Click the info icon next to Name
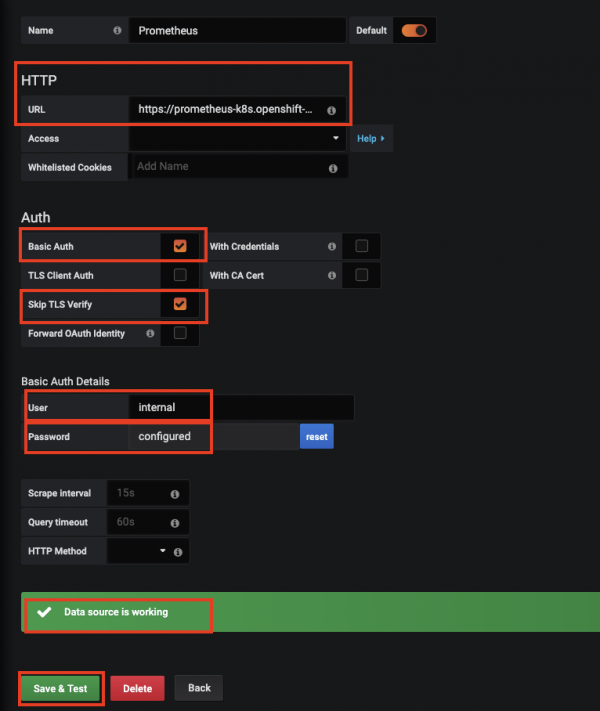The width and height of the screenshot is (600, 711). [x=118, y=31]
